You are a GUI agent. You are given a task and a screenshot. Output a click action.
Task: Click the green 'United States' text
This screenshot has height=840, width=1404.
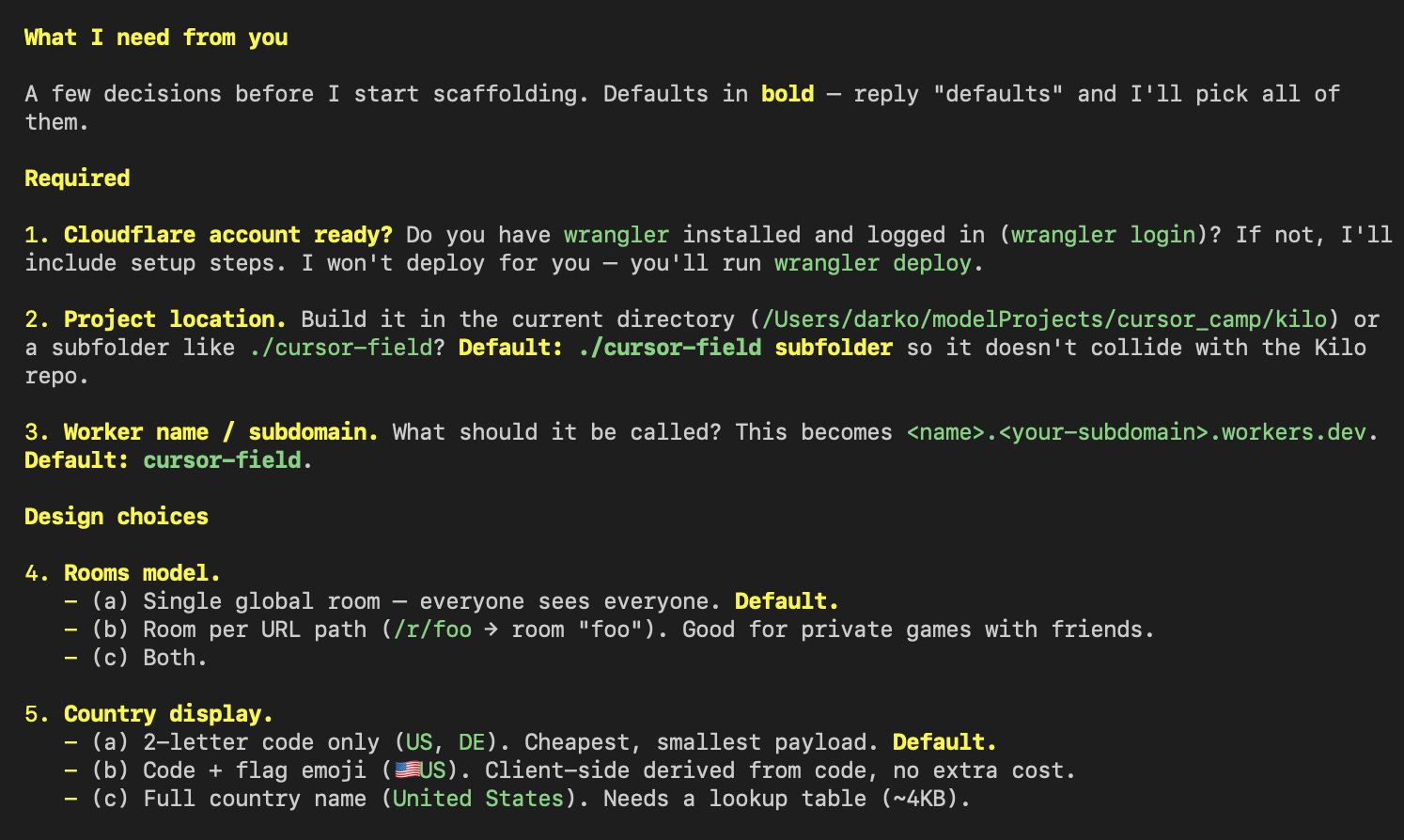478,799
